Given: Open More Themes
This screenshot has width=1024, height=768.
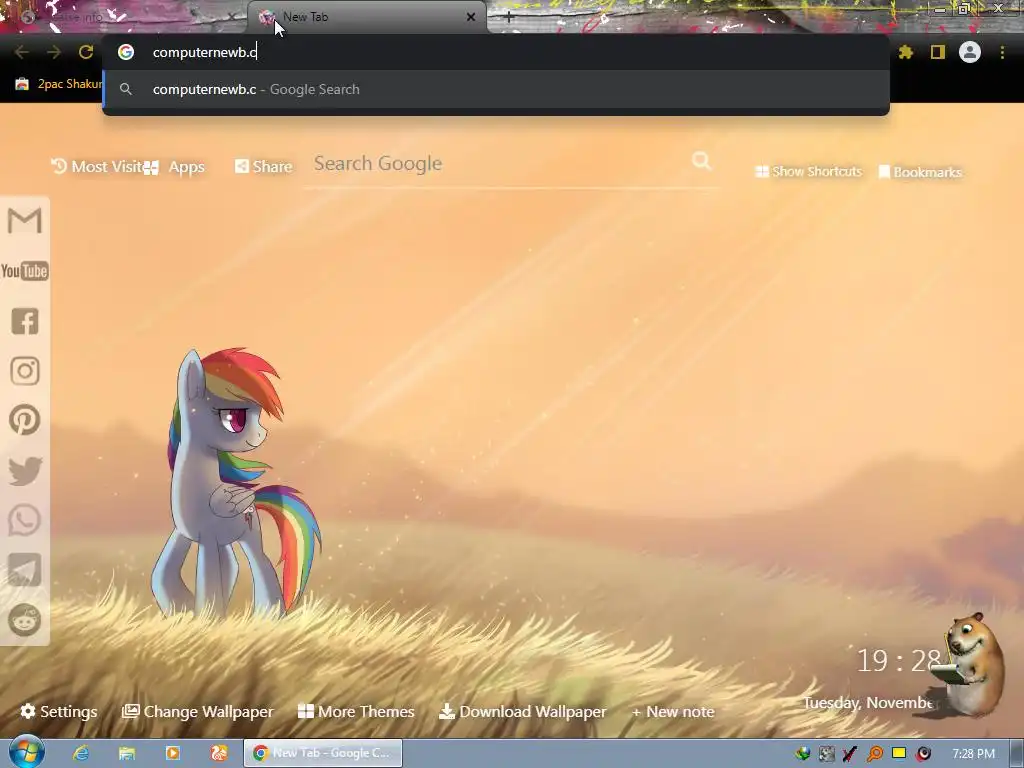Looking at the screenshot, I should [x=356, y=711].
